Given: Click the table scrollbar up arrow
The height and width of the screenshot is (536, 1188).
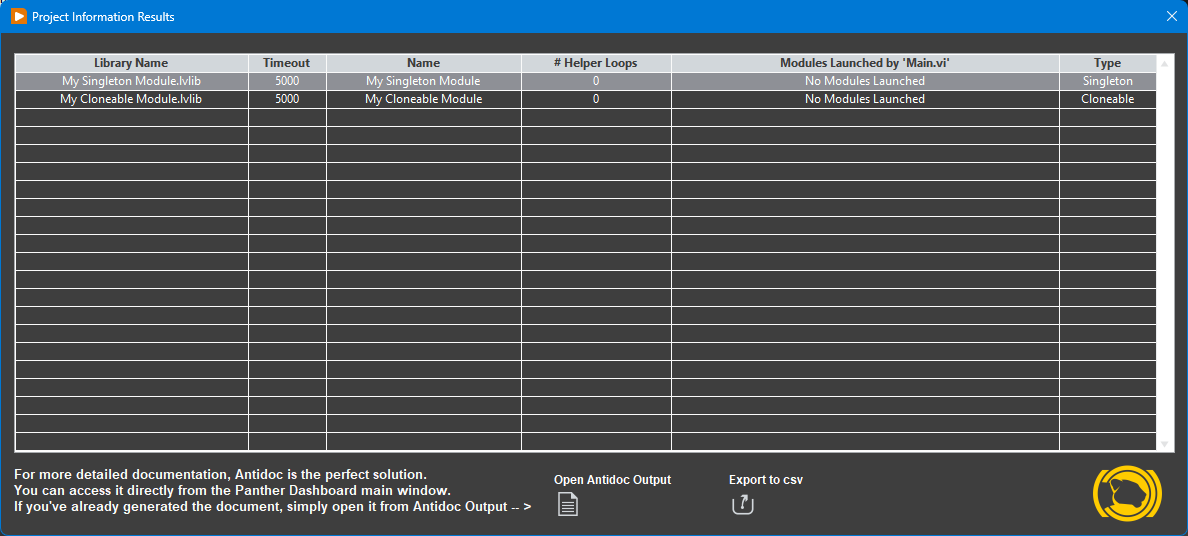Looking at the screenshot, I should pos(1165,63).
